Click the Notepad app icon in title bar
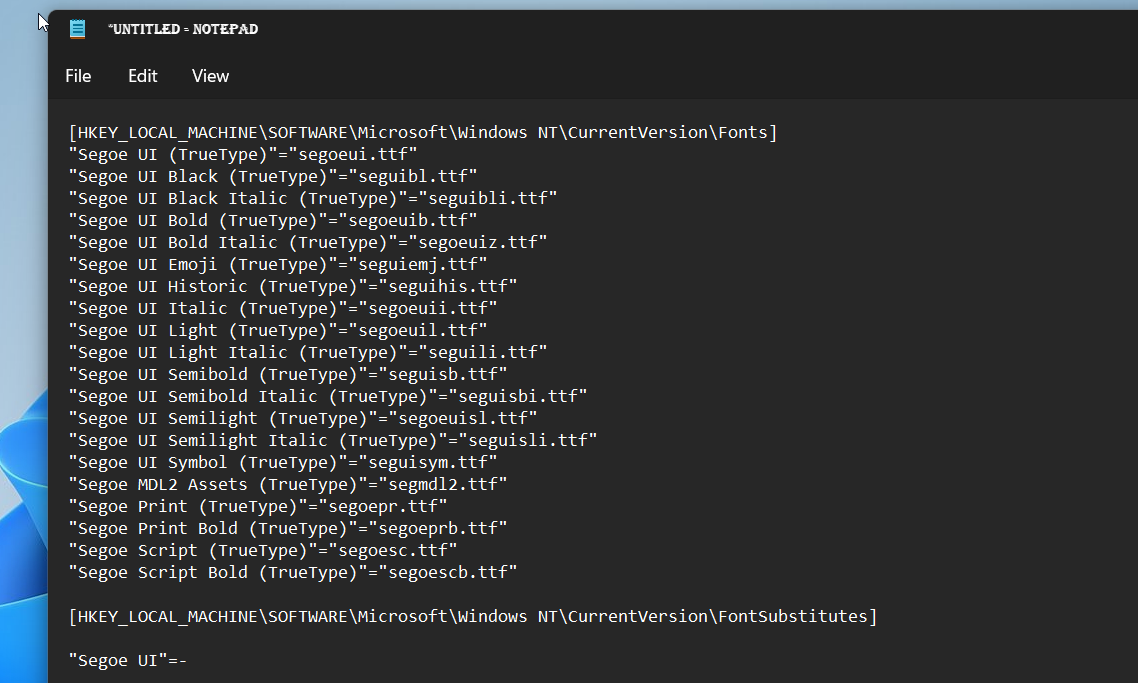The height and width of the screenshot is (683, 1138). (77, 29)
